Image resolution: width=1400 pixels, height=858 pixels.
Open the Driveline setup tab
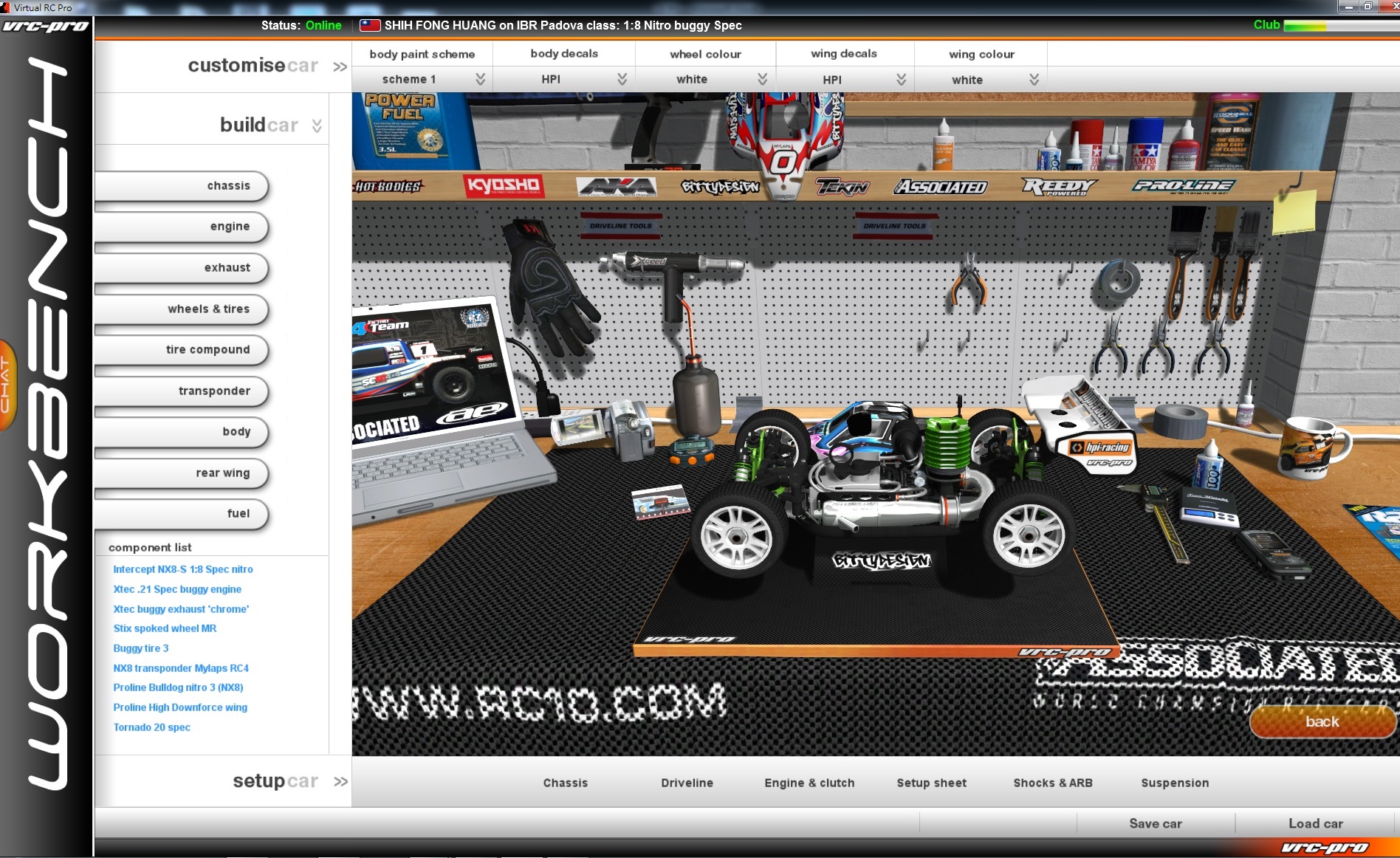coord(687,783)
